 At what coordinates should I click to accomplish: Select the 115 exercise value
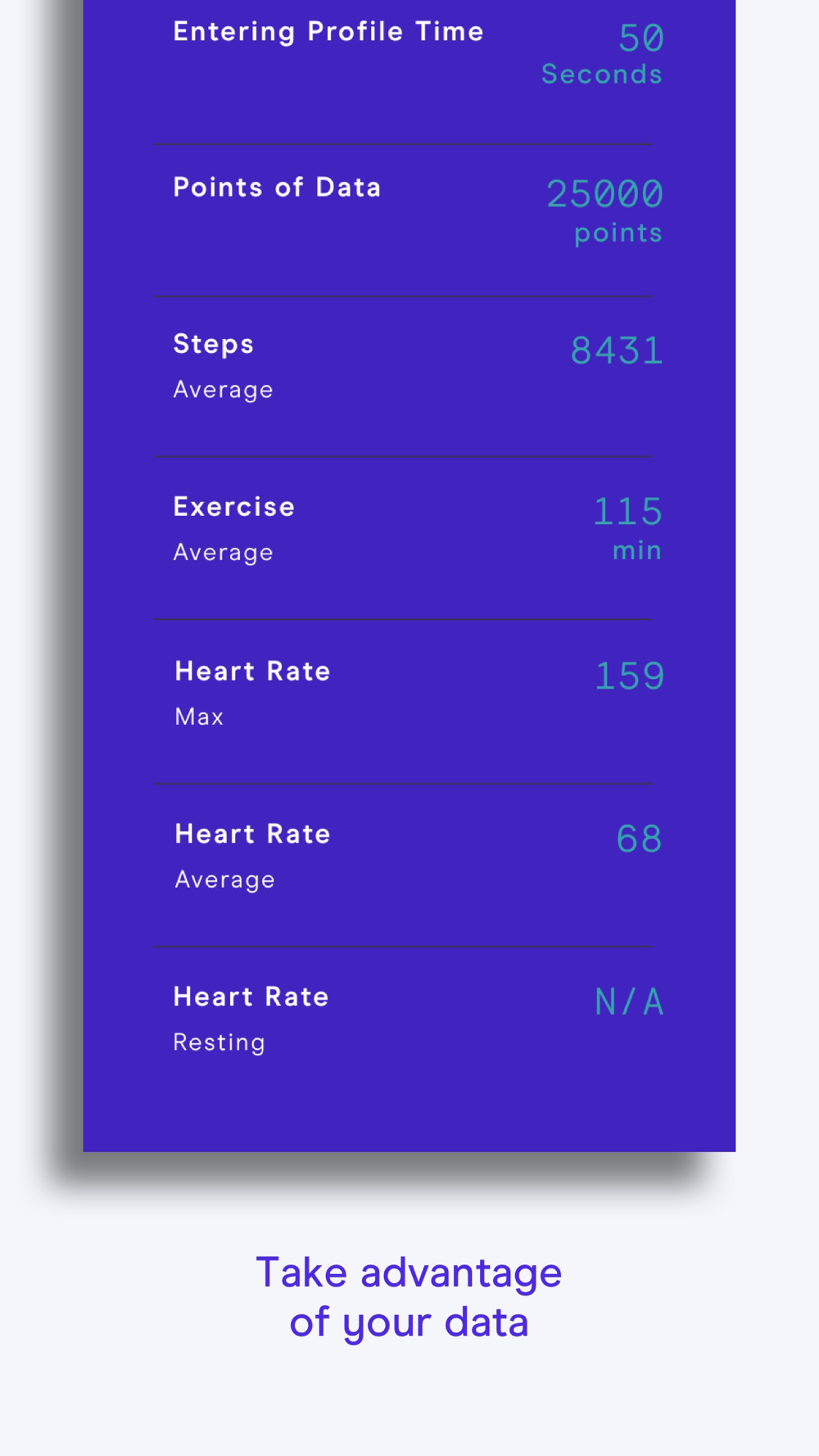pos(627,512)
